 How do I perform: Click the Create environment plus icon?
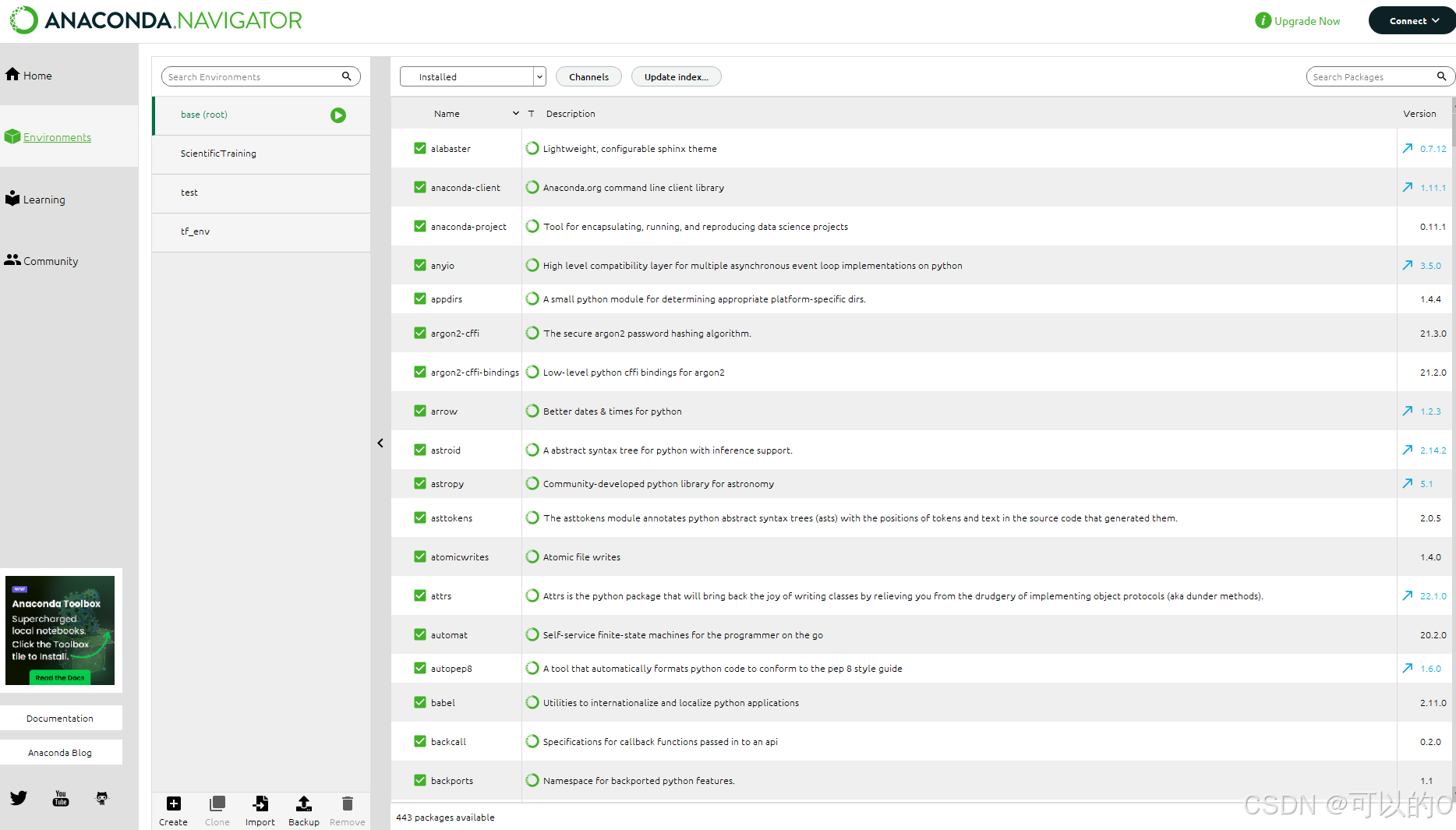tap(173, 804)
